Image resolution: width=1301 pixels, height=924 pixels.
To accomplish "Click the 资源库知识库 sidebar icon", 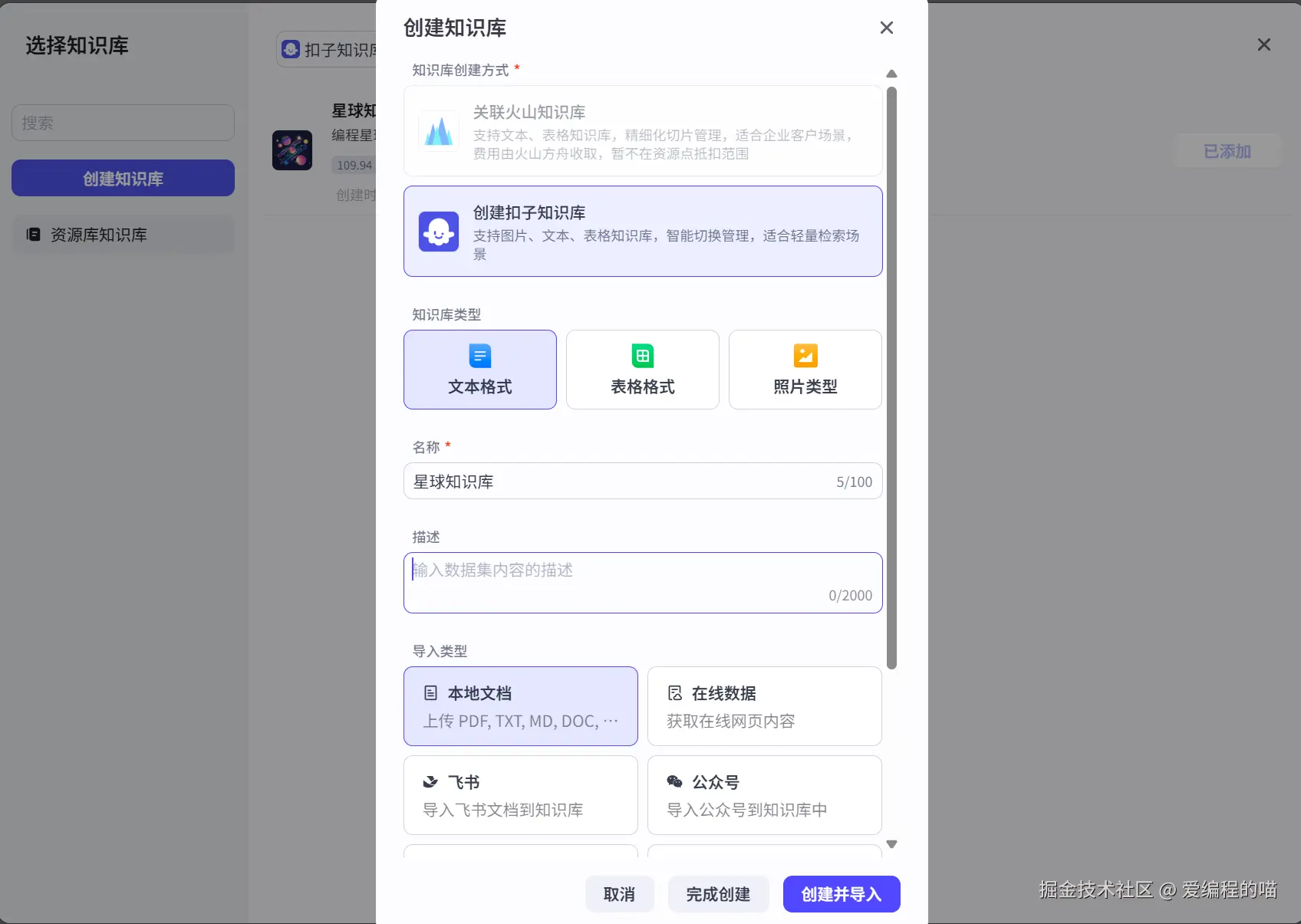I will tap(33, 235).
